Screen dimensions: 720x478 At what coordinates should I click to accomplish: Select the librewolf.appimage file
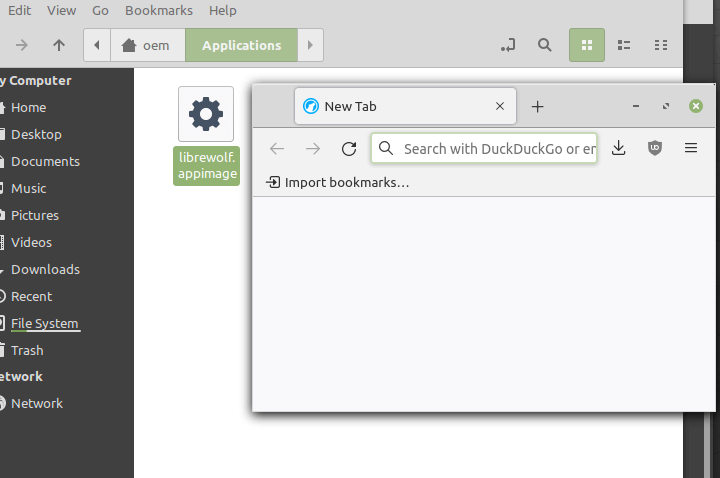206,135
